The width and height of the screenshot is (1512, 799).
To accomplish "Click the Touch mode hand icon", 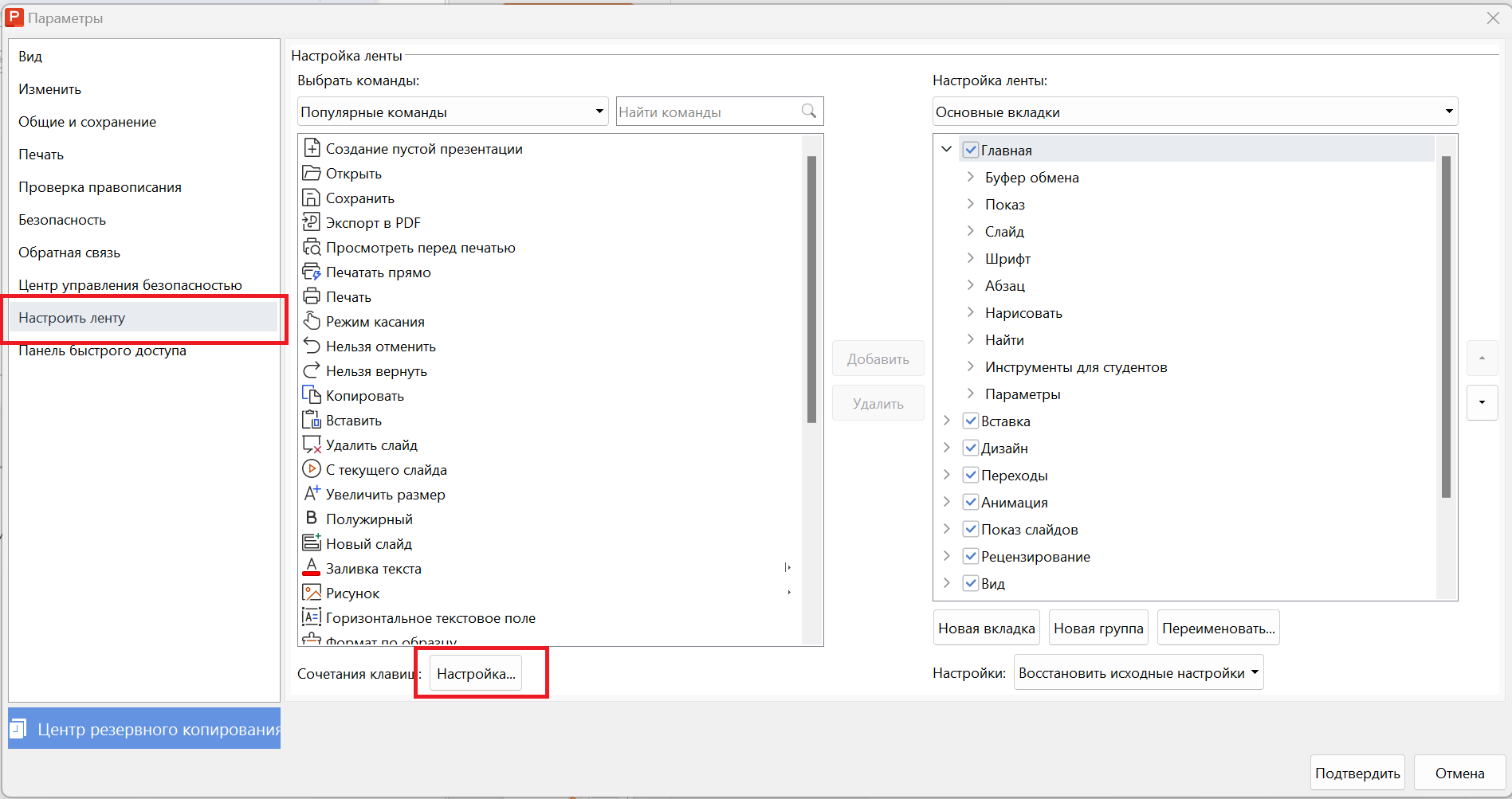I will pos(311,321).
